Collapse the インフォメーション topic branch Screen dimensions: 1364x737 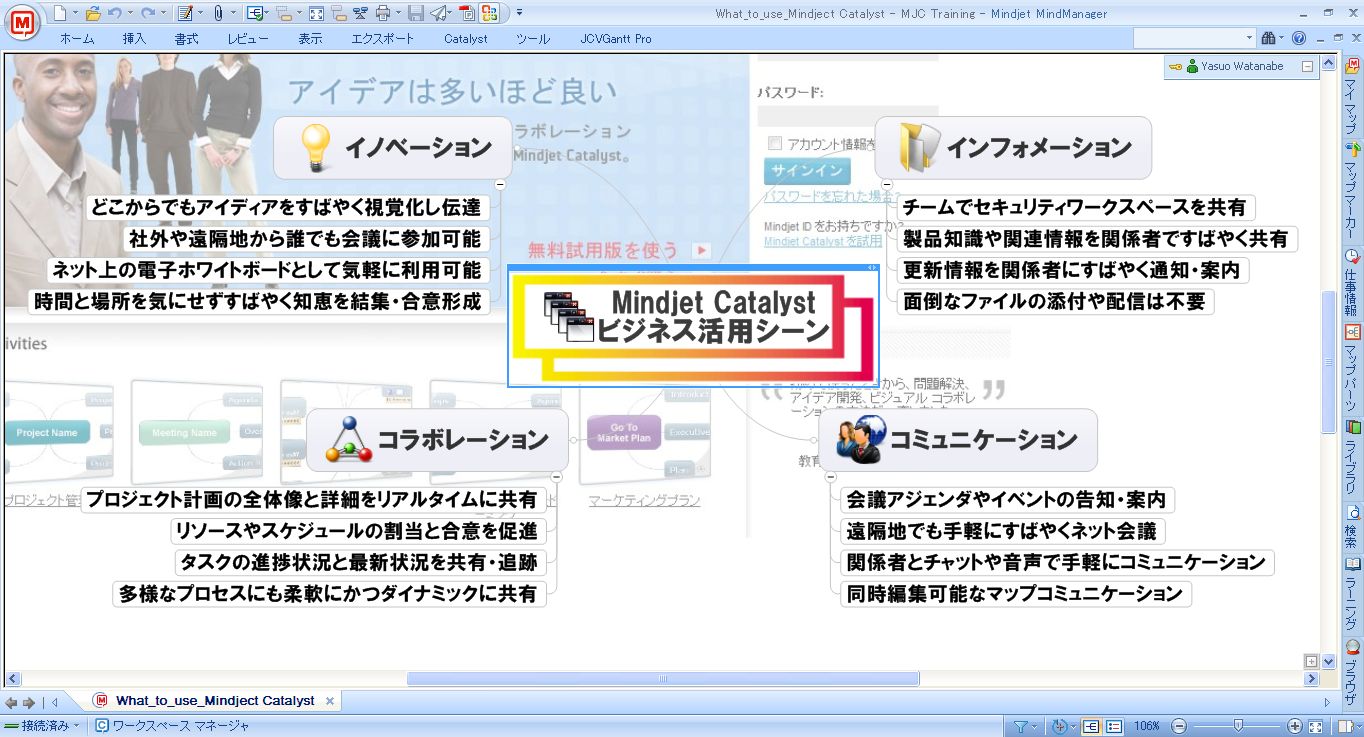click(x=887, y=185)
